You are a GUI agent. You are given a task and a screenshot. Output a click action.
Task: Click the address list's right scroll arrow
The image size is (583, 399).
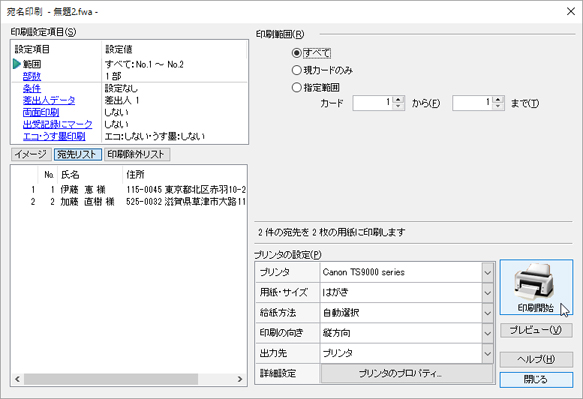pos(240,379)
